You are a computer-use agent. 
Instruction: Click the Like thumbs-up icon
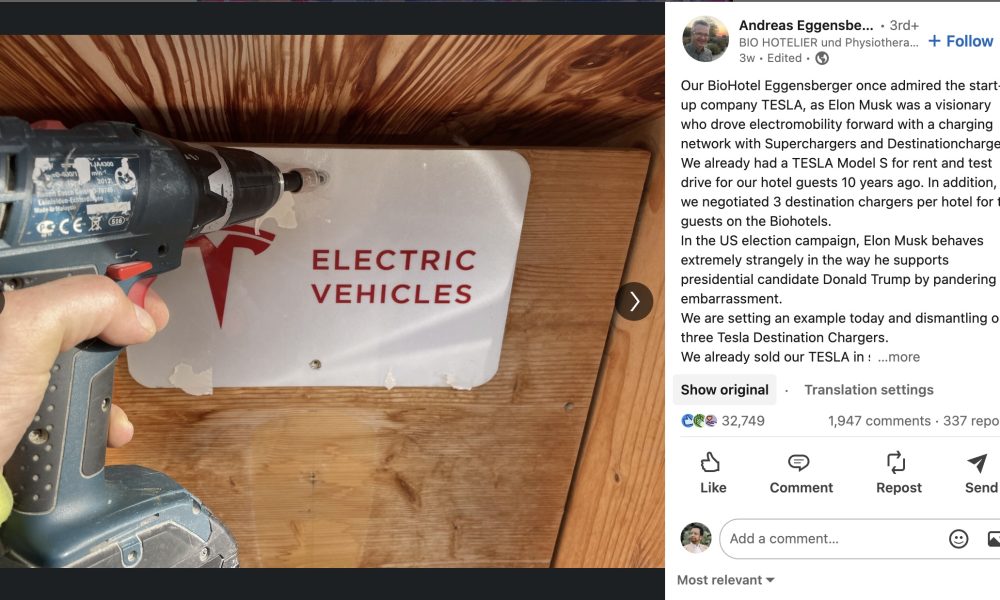(710, 462)
